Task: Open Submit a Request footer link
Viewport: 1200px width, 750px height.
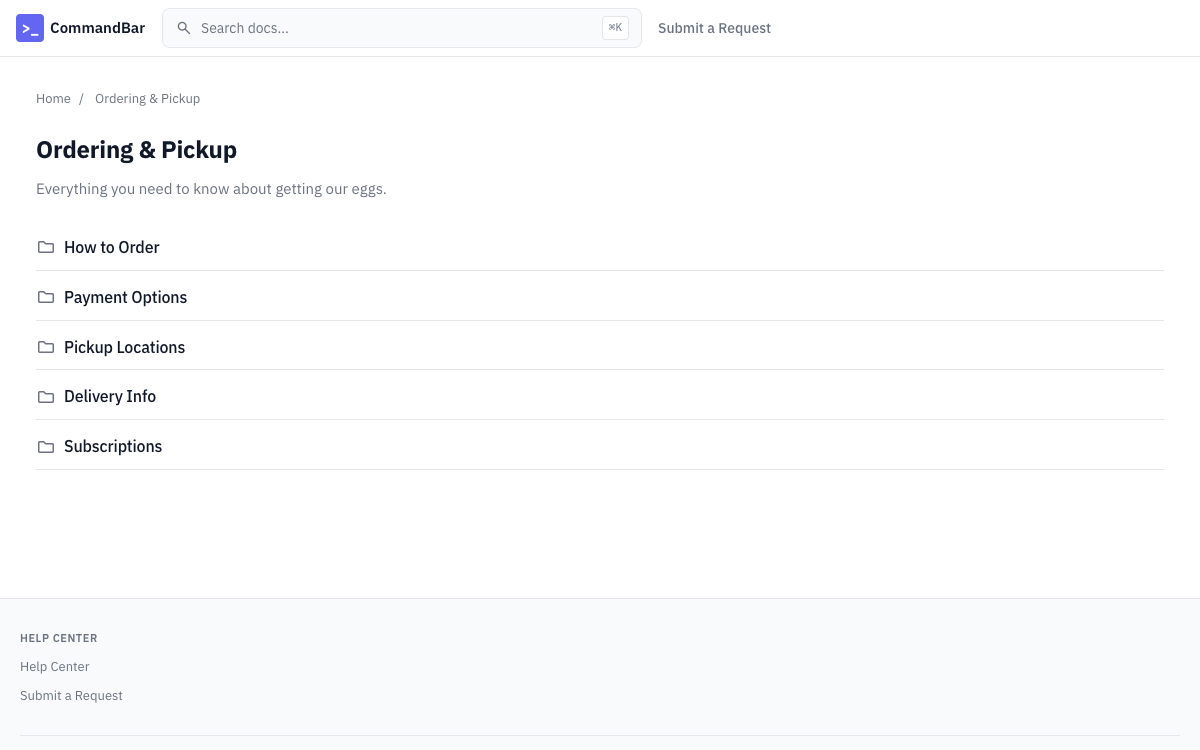Action: pos(71,696)
